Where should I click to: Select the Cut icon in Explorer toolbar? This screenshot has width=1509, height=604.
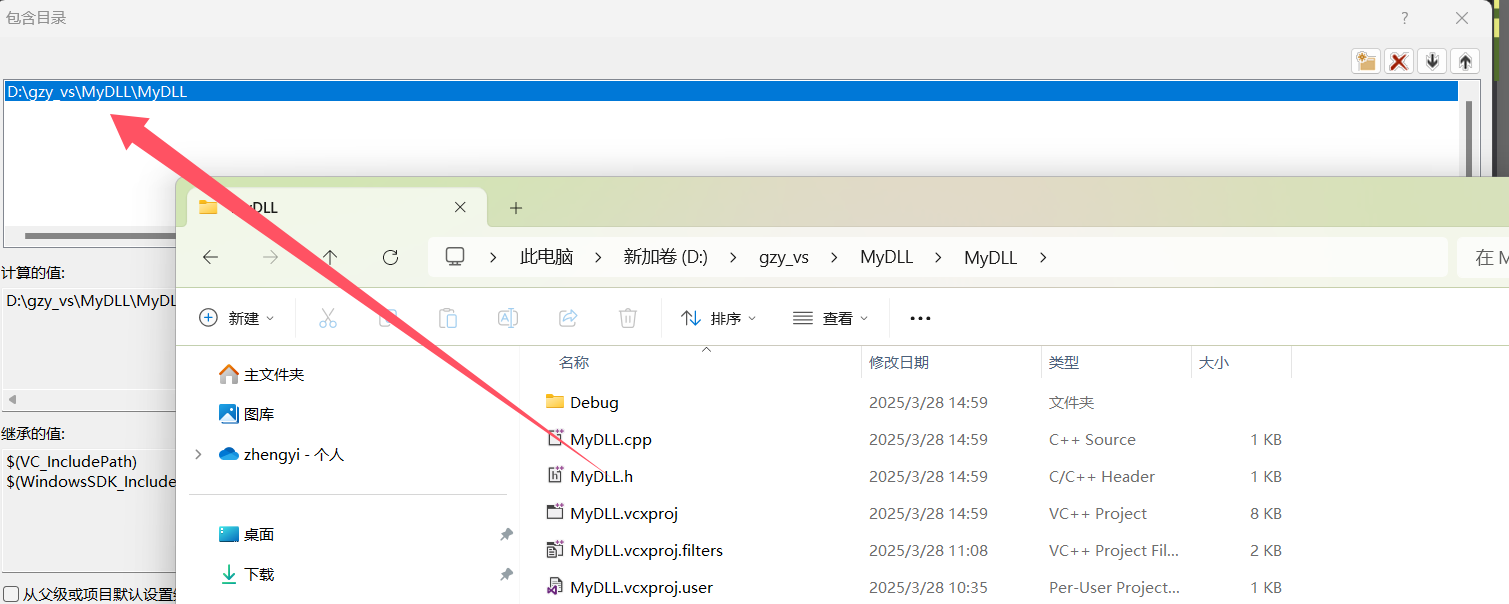tap(327, 317)
